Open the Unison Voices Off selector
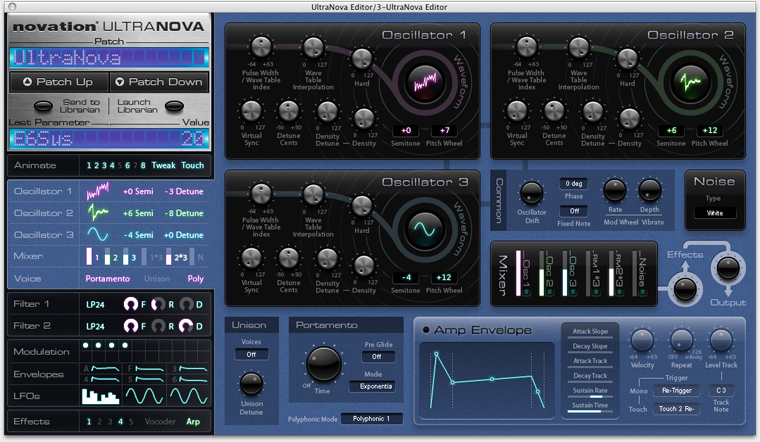The height and width of the screenshot is (442, 760). pyautogui.click(x=251, y=354)
